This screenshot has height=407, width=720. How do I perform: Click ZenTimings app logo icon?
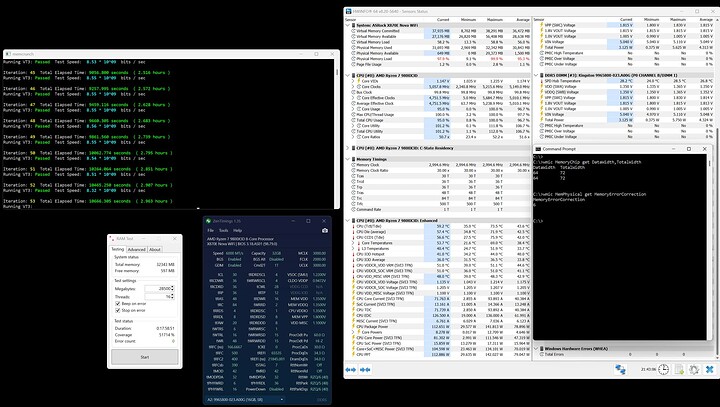[x=208, y=221]
